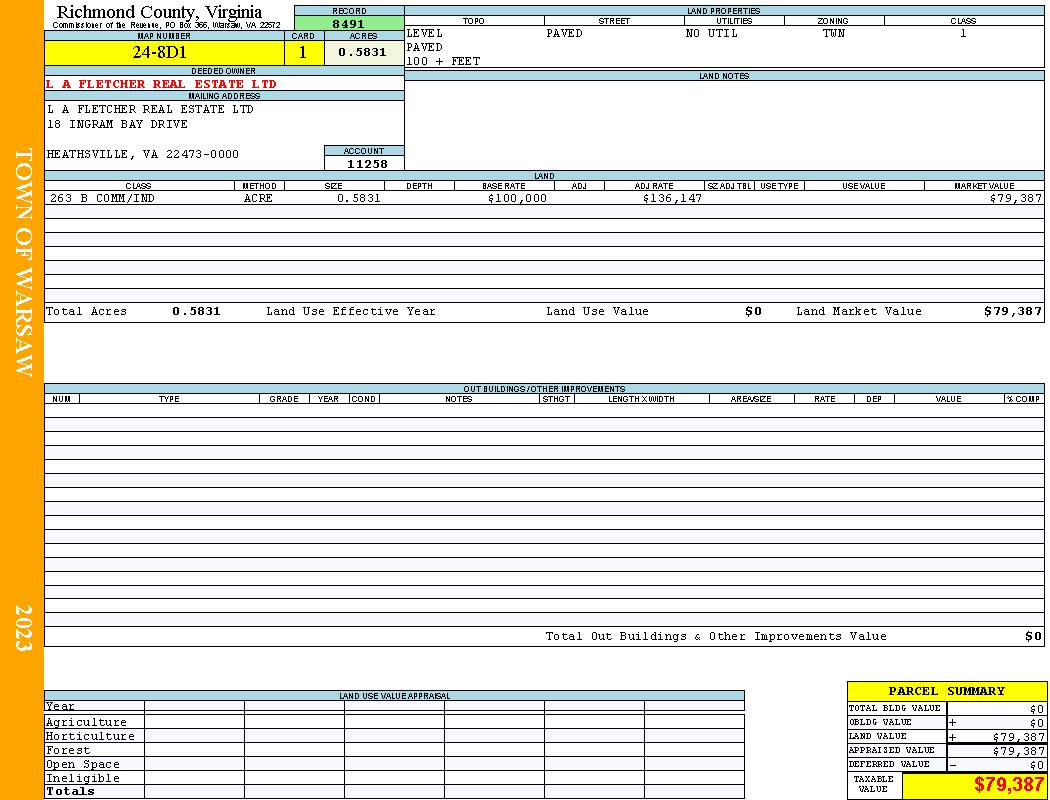
Task: Click utilities value NO UTIL
Action: click(x=711, y=33)
